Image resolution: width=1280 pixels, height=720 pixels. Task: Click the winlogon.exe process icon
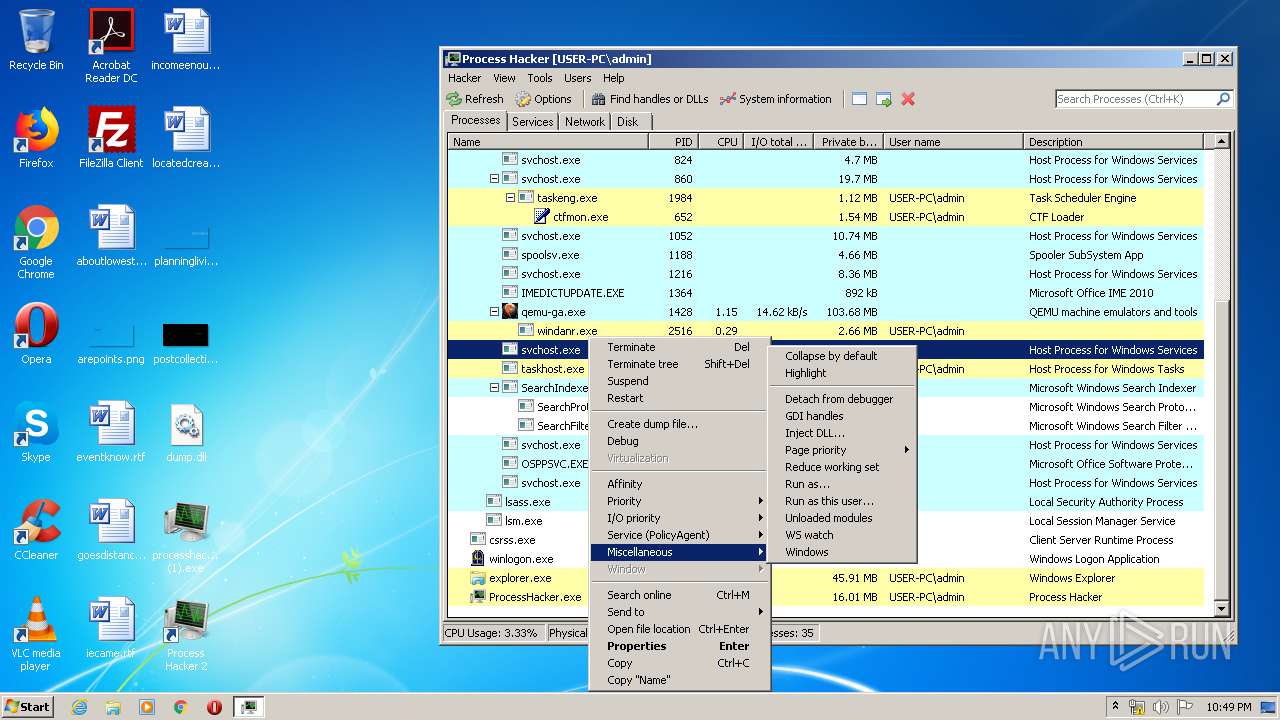(478, 559)
